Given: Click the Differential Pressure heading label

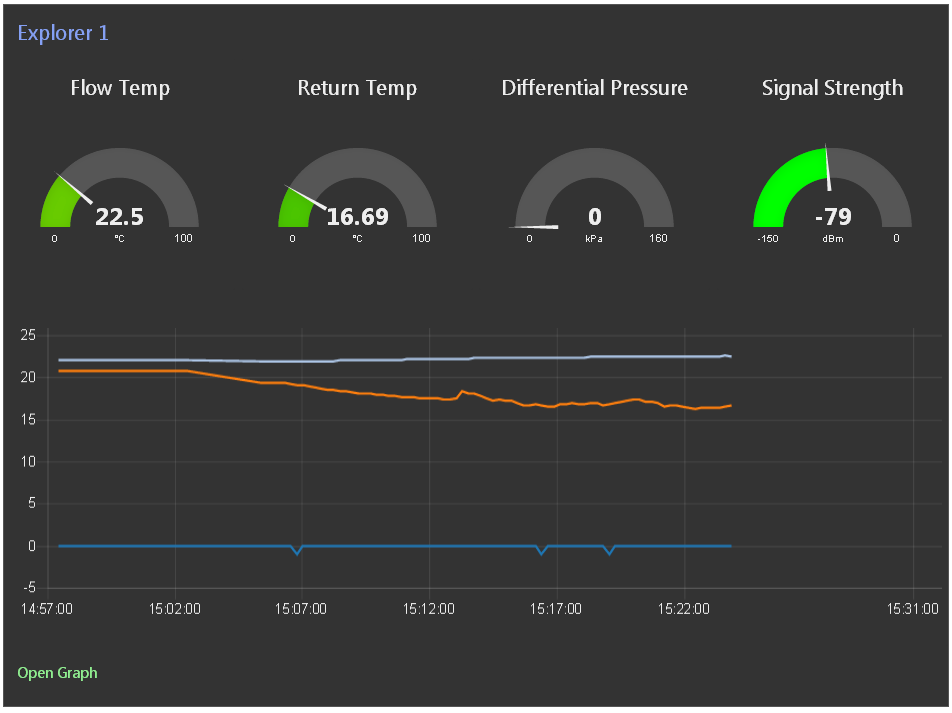Looking at the screenshot, I should point(594,88).
